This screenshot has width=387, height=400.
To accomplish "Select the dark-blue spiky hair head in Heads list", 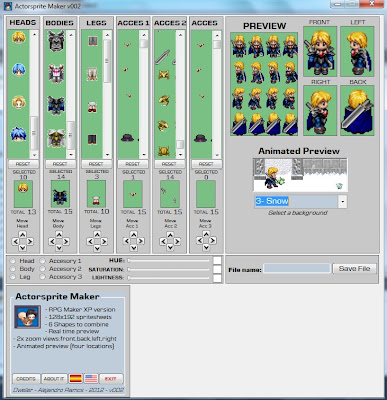I will (18, 134).
